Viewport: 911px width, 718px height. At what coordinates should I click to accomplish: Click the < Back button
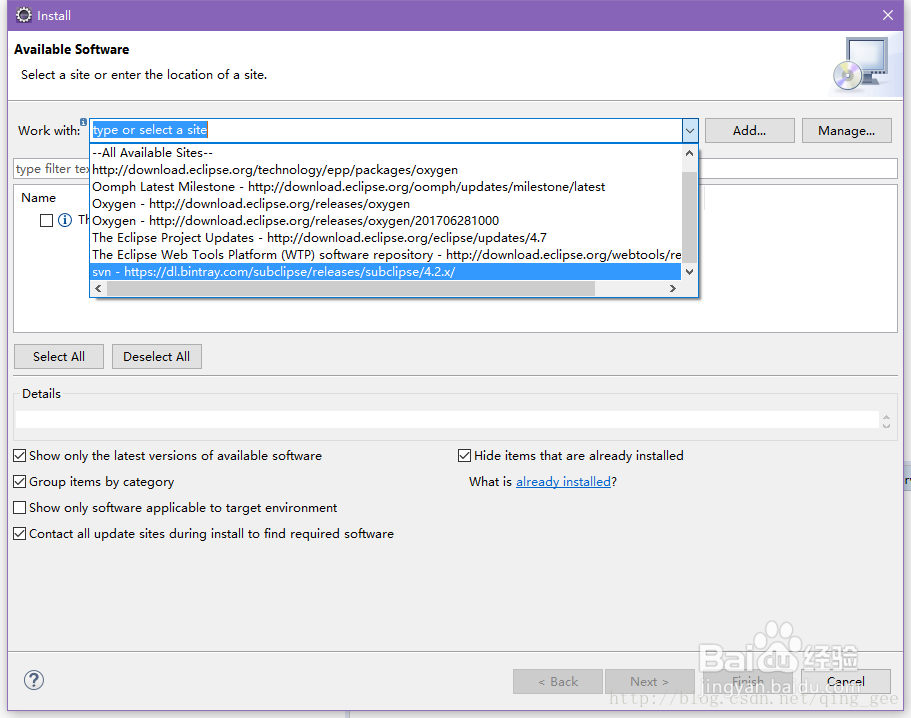pos(558,681)
